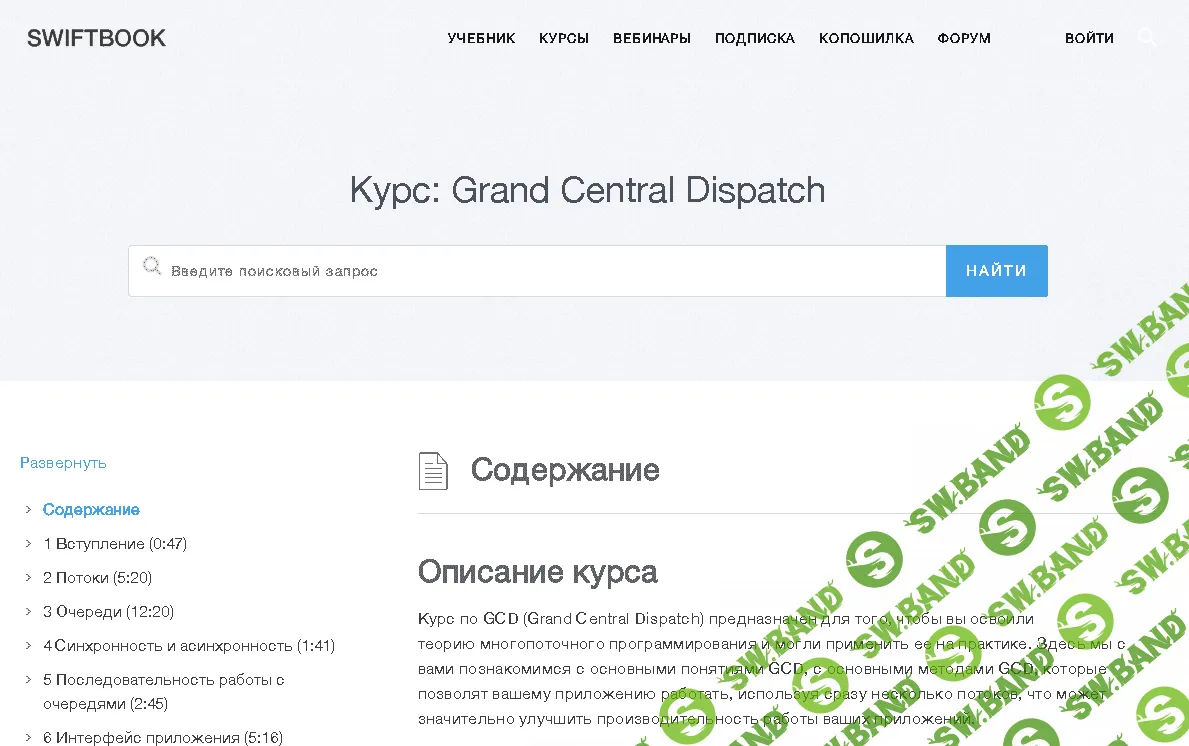This screenshot has width=1189, height=746.
Task: Click the chevron next to '6 Интерфейс приложения (5:16)'
Action: pos(26,737)
